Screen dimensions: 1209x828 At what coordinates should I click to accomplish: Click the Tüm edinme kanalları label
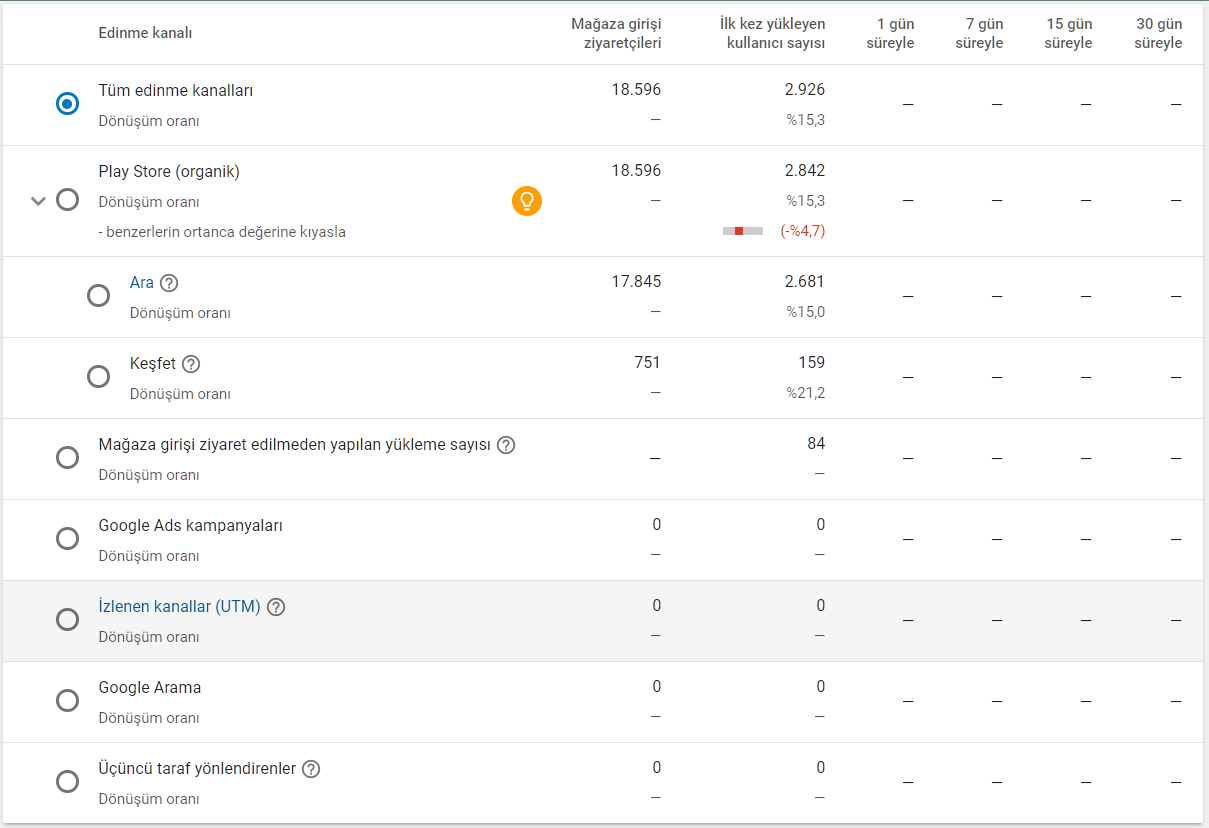[x=176, y=91]
